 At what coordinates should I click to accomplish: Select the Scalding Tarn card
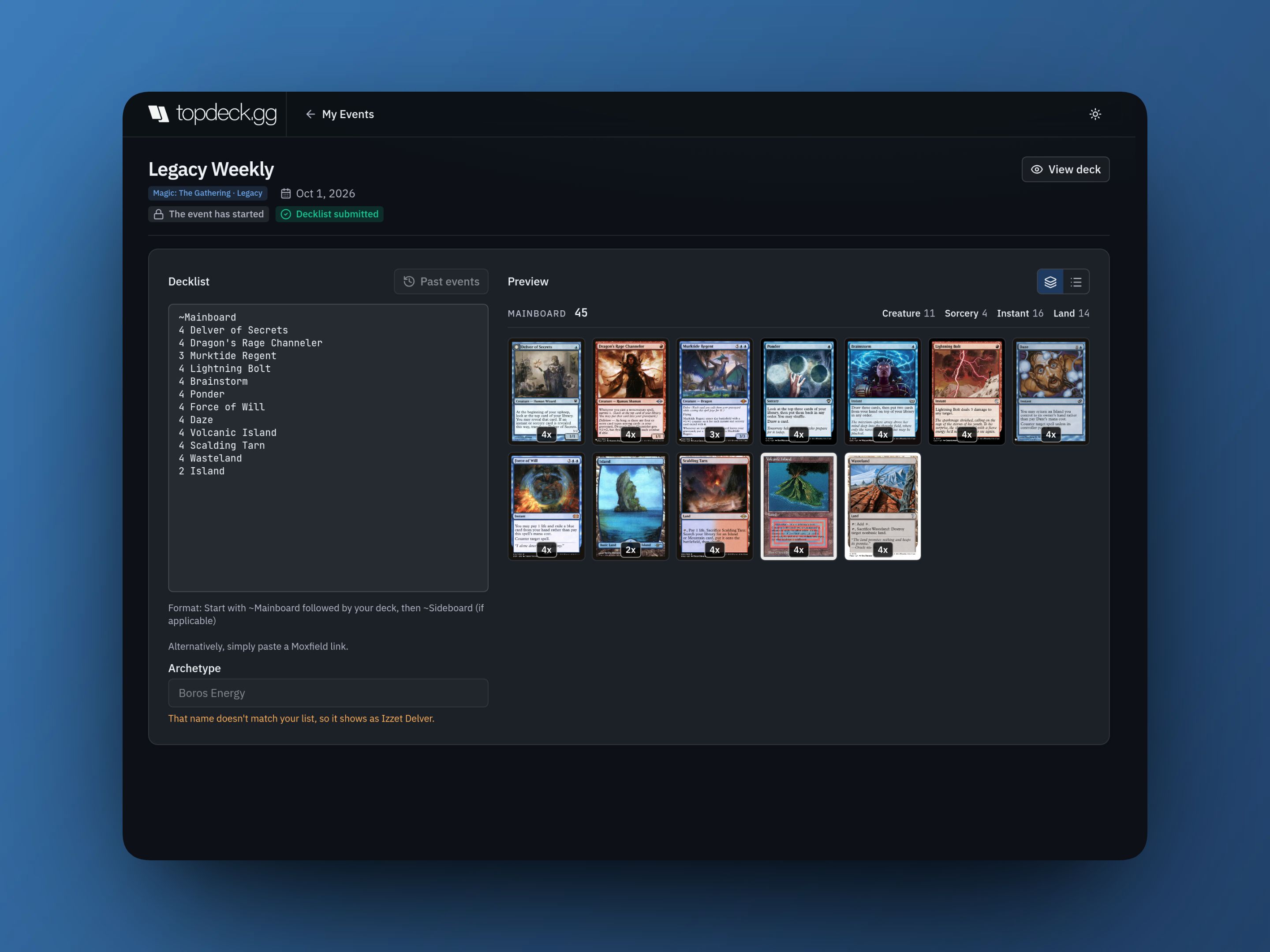[714, 507]
